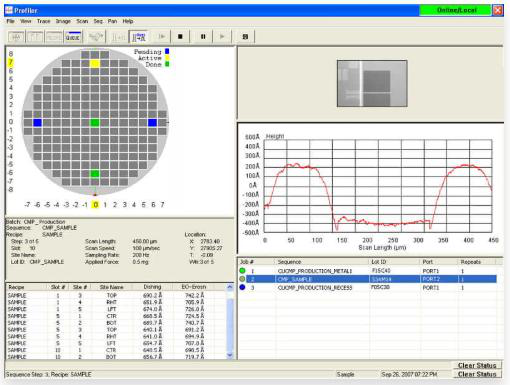Viewport: 510px width, 385px height.
Task: Open the View menu
Action: pyautogui.click(x=26, y=21)
